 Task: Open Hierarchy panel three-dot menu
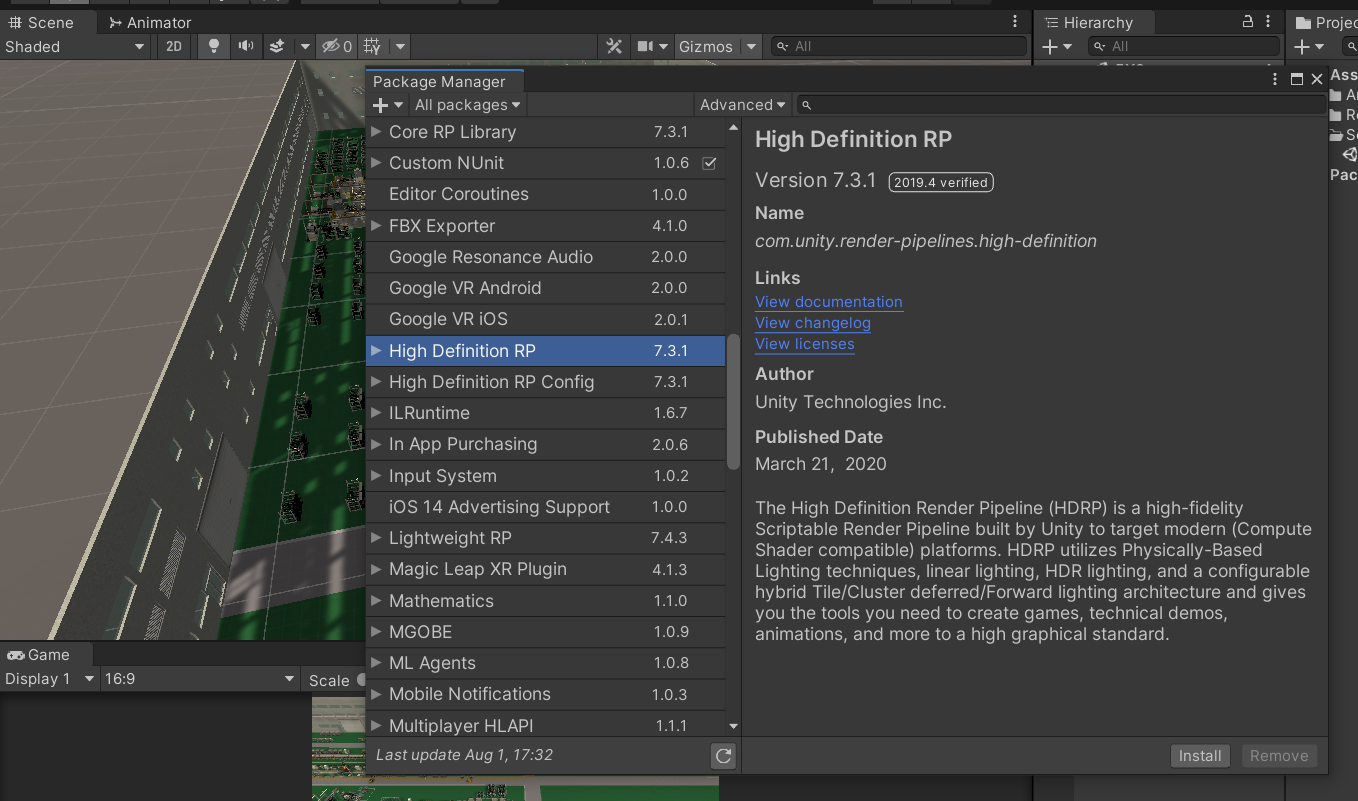[x=1270, y=21]
